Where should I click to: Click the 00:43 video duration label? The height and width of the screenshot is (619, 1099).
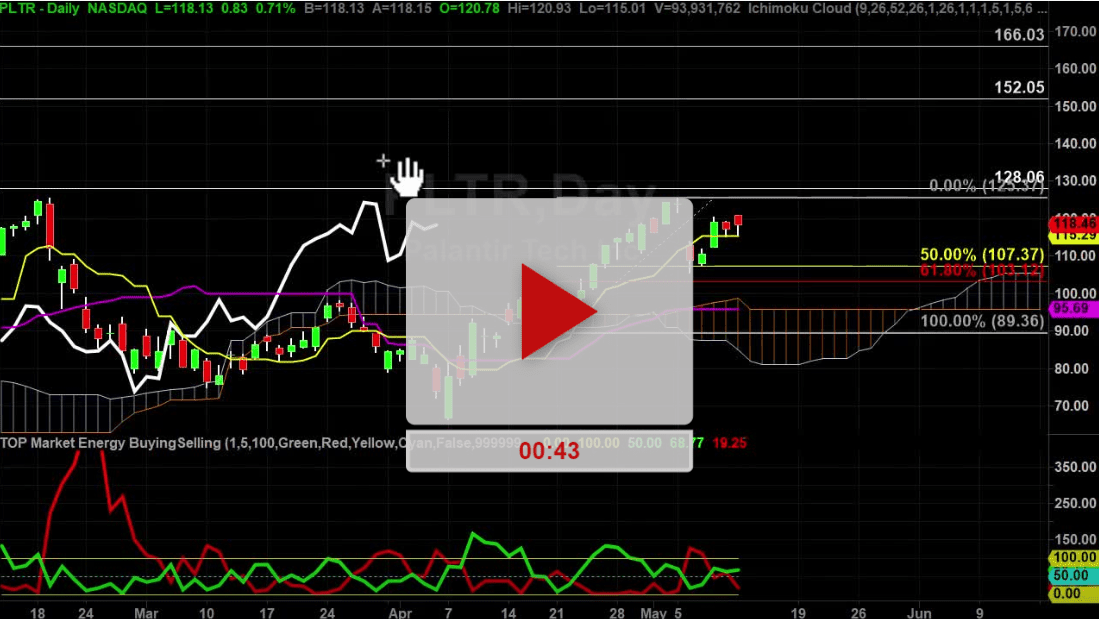tap(550, 451)
